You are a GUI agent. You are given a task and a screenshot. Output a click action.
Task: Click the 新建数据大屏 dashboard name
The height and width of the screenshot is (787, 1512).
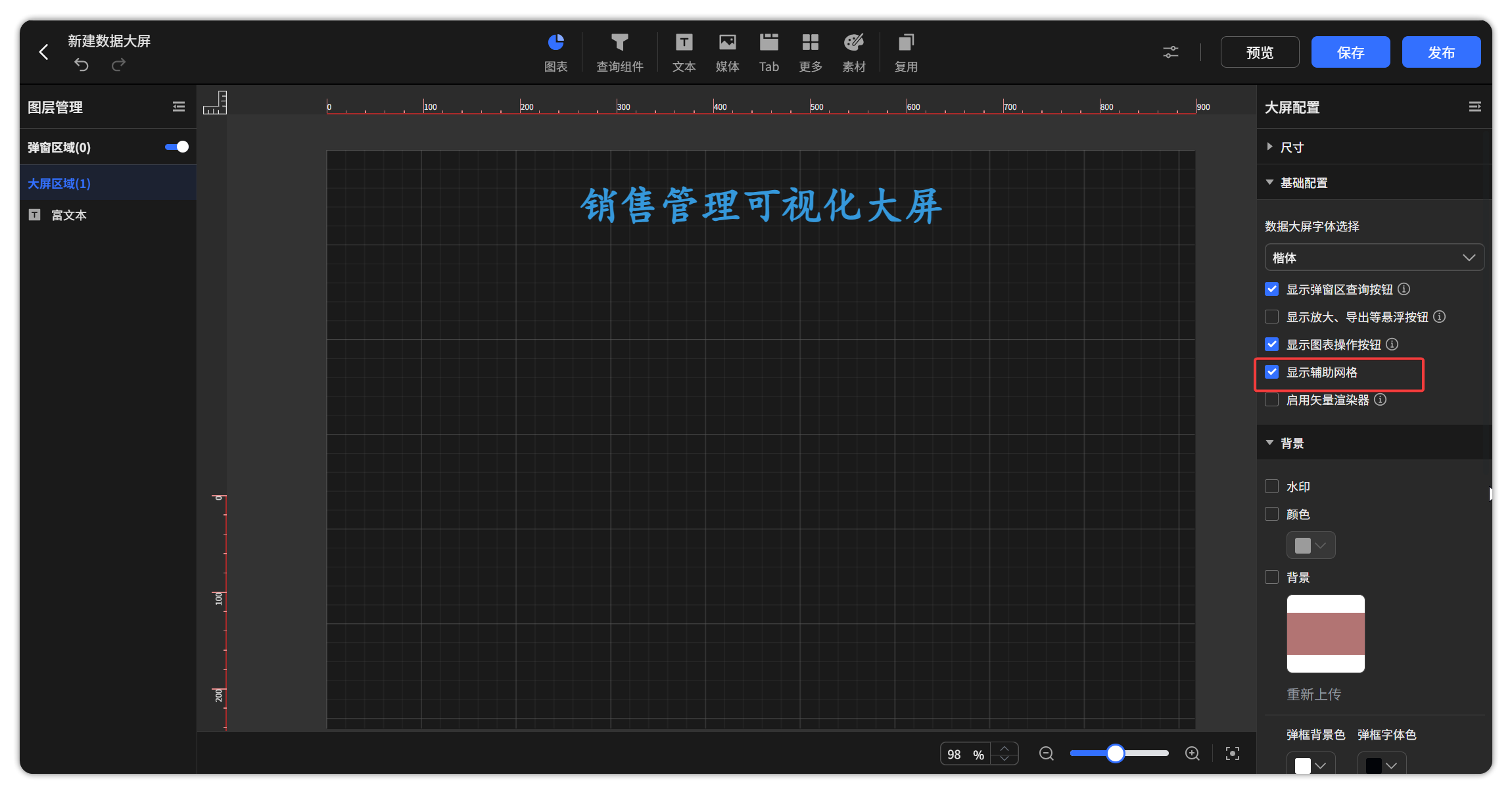pos(109,41)
